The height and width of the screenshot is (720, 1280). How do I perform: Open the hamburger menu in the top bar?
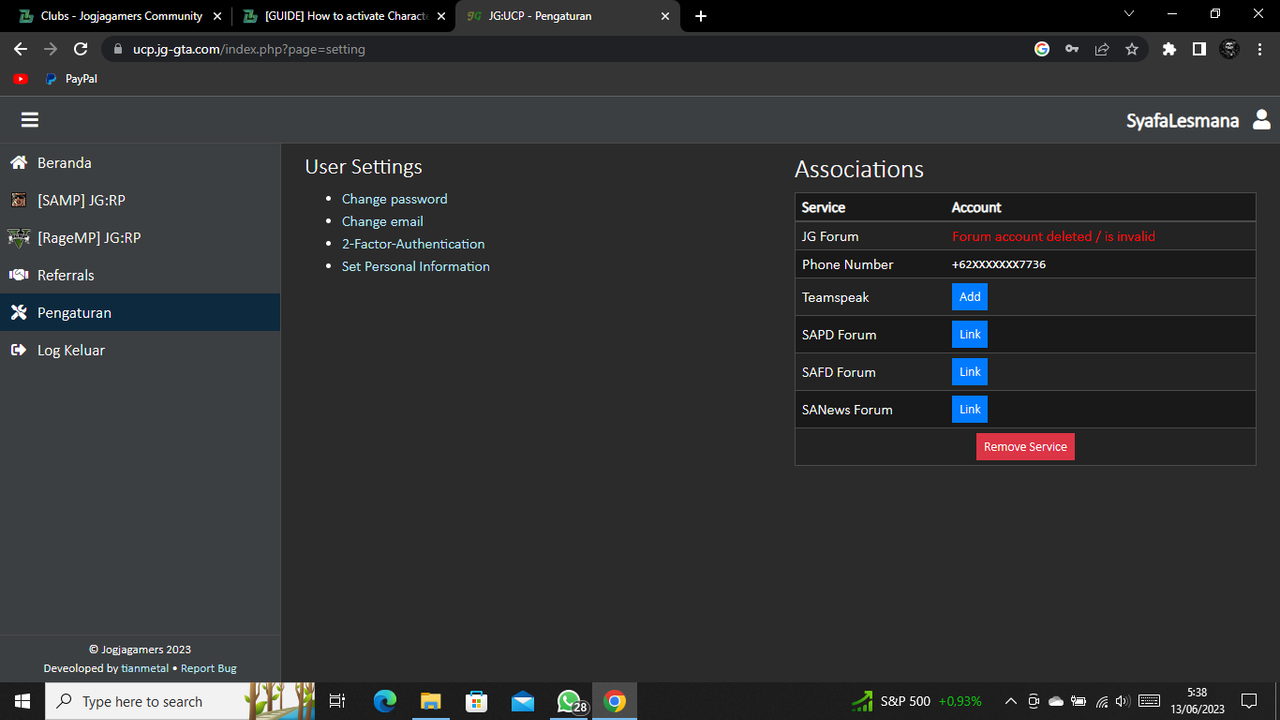coord(30,120)
